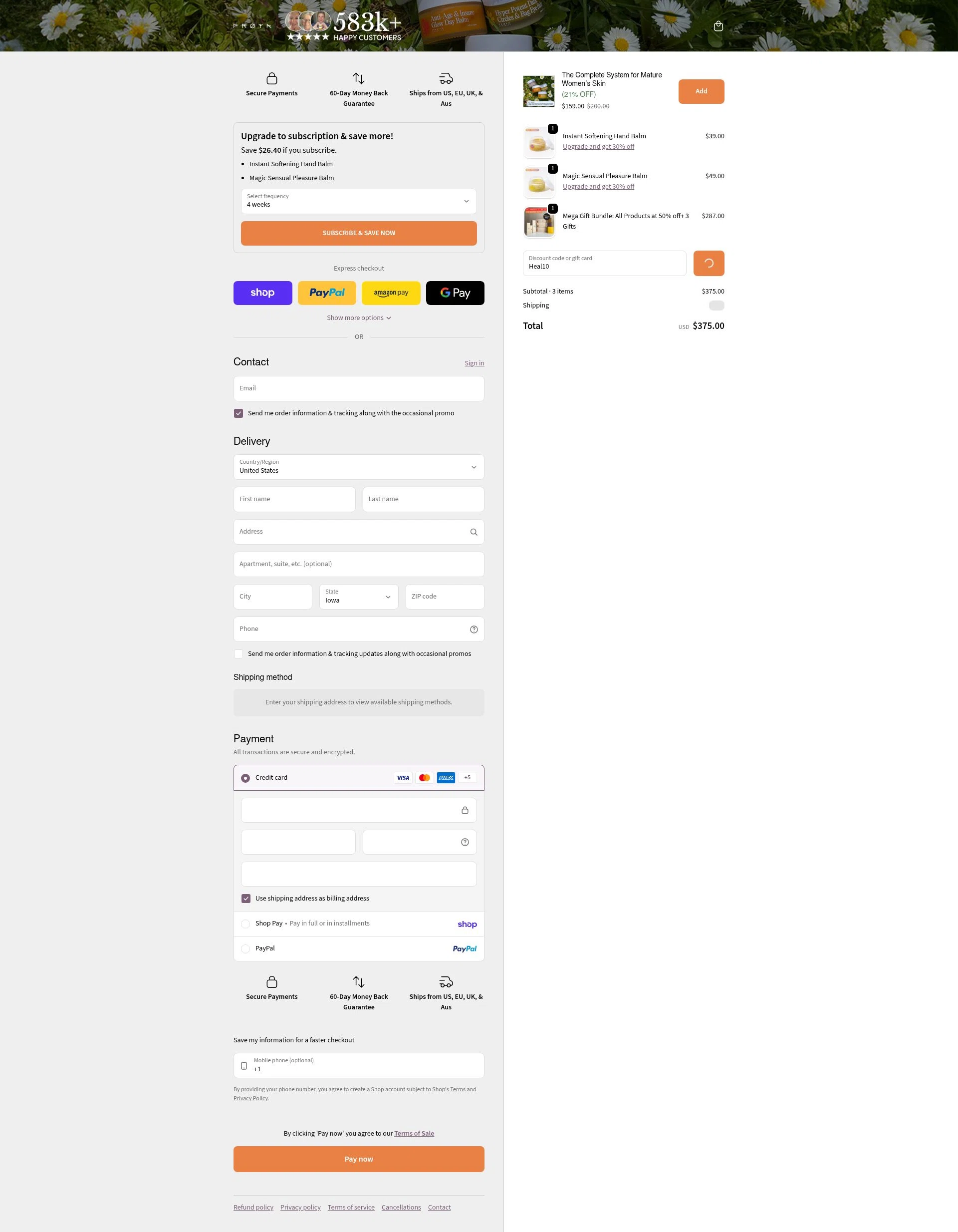Select PayPal express checkout
958x1232 pixels.
tap(326, 293)
